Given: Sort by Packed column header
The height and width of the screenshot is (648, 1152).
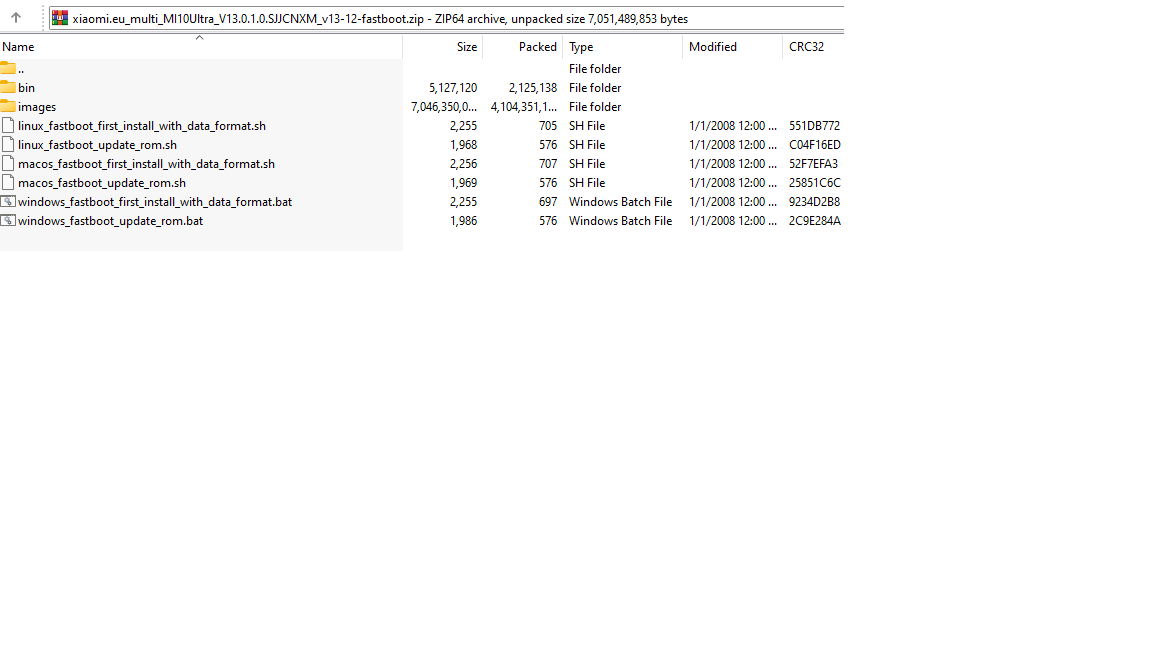Looking at the screenshot, I should [x=537, y=47].
